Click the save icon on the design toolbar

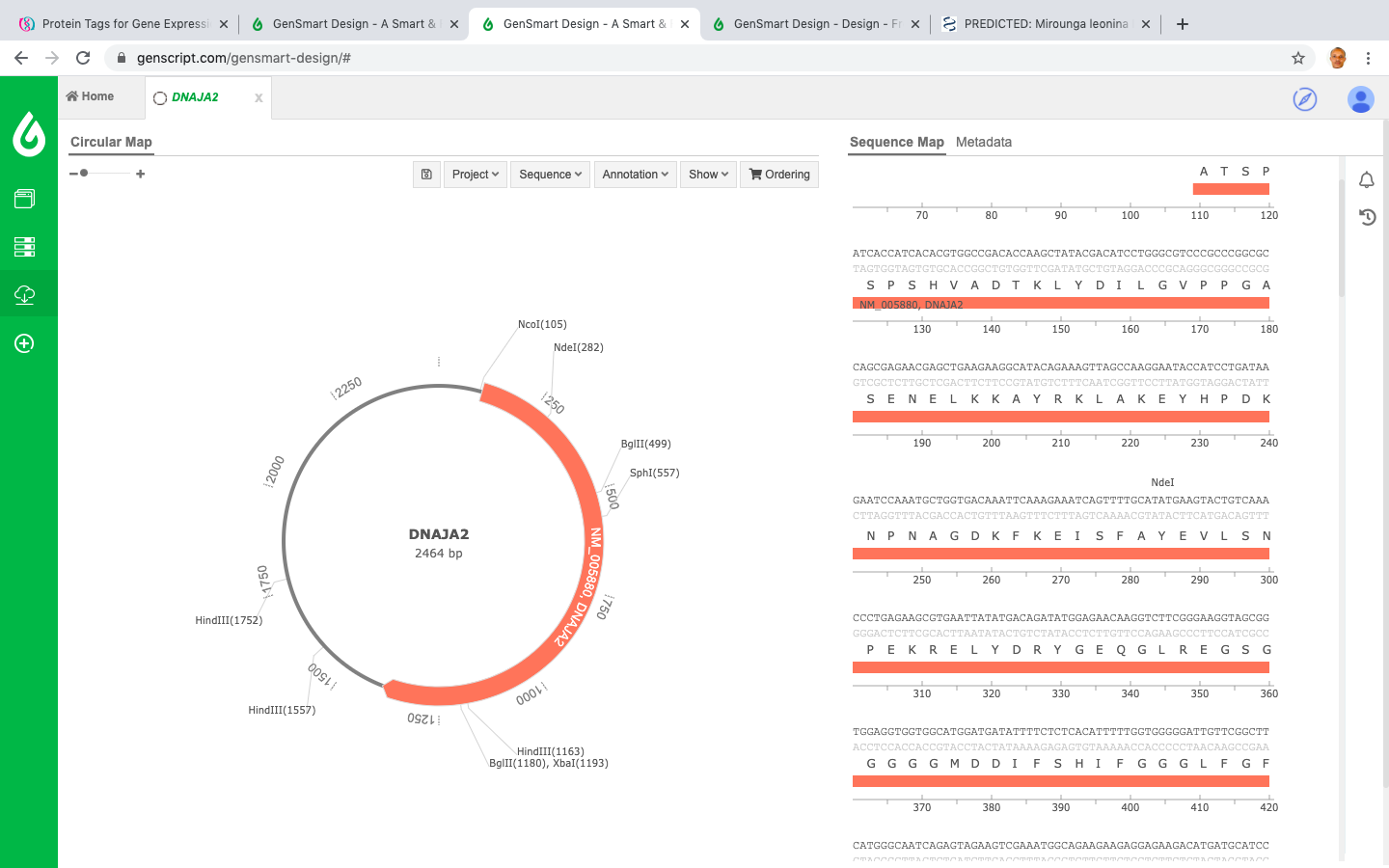pyautogui.click(x=426, y=175)
